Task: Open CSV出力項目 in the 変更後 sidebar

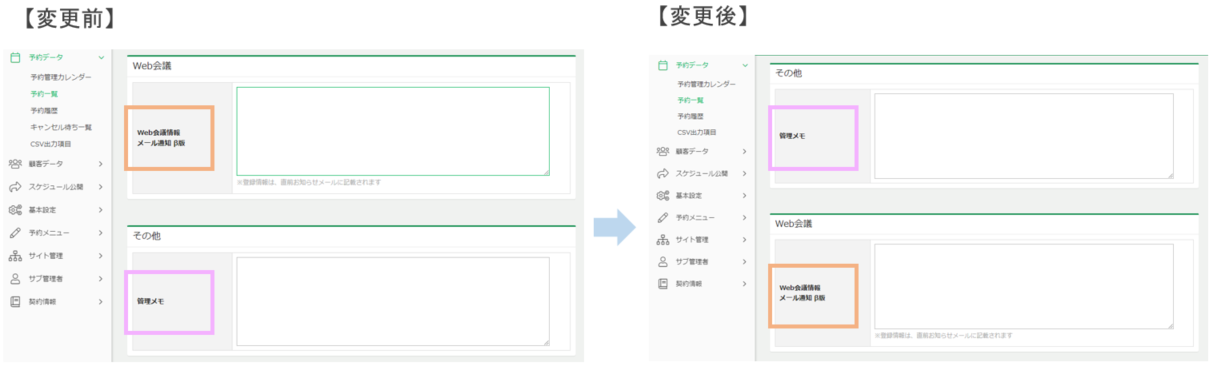Action: [697, 132]
